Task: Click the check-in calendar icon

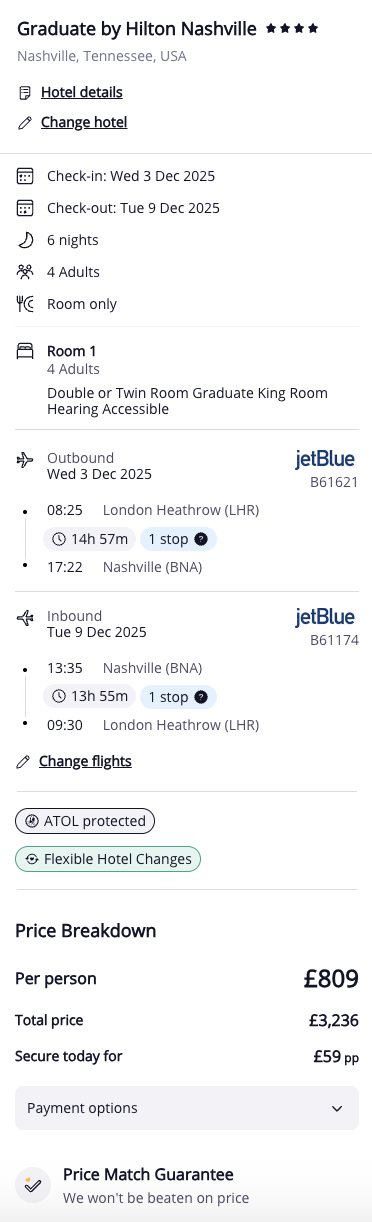Action: [25, 176]
